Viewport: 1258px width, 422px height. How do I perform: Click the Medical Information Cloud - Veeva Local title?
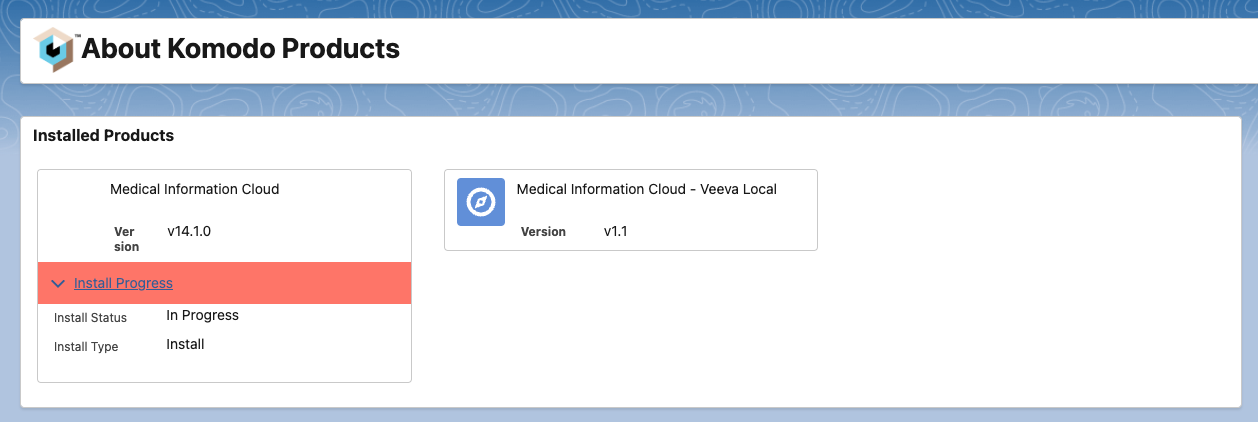tap(646, 189)
